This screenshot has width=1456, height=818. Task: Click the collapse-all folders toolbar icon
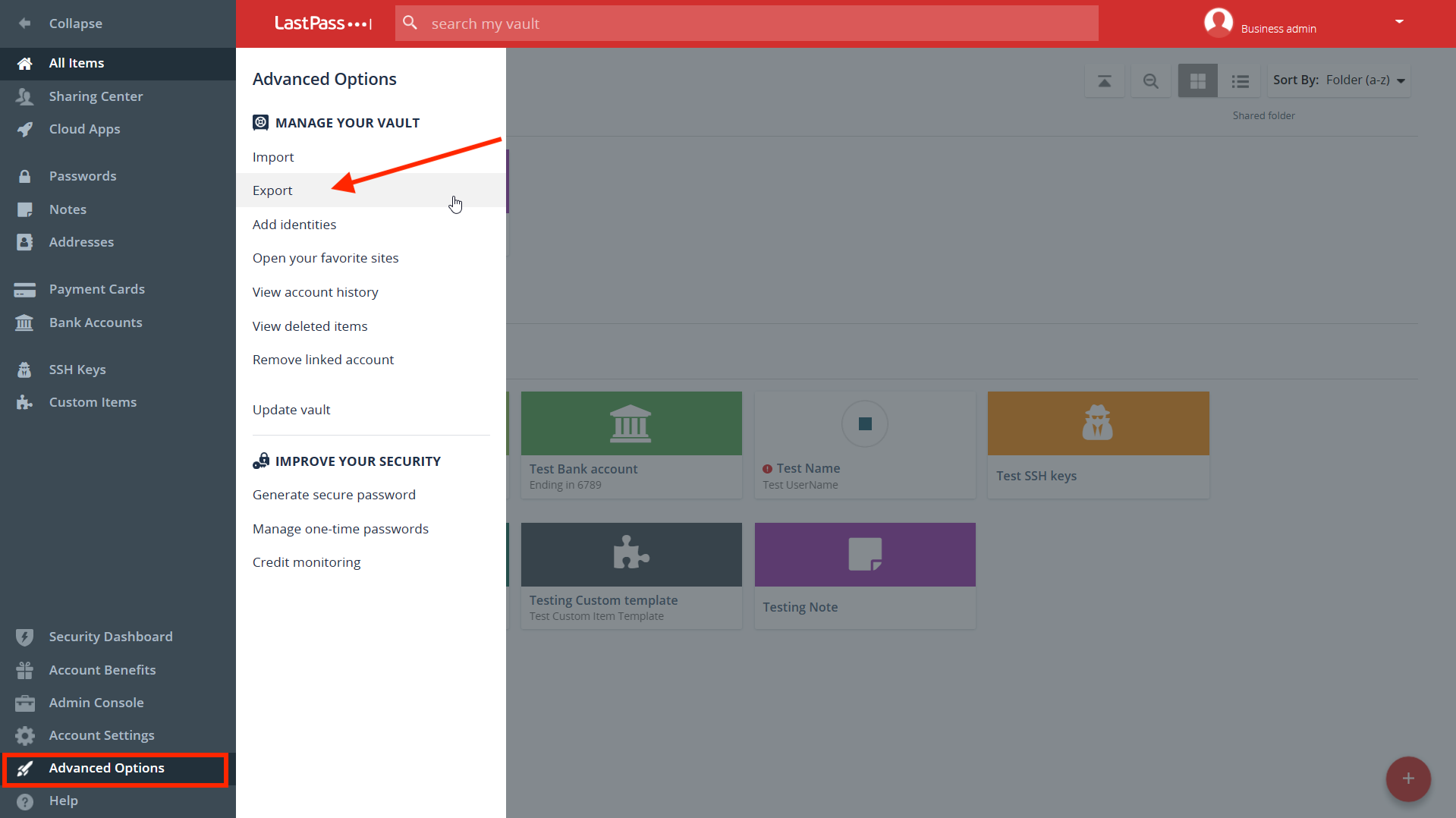click(1105, 80)
